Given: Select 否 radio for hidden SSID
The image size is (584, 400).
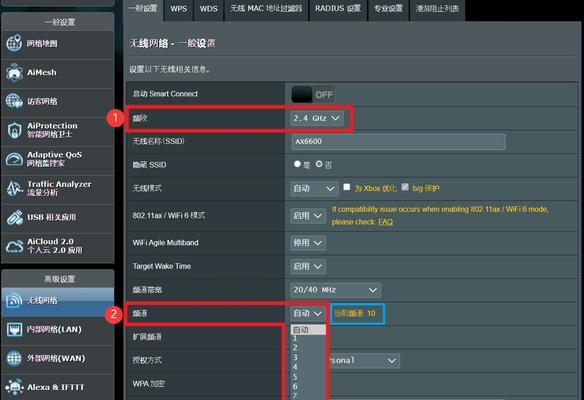Looking at the screenshot, I should tap(319, 164).
